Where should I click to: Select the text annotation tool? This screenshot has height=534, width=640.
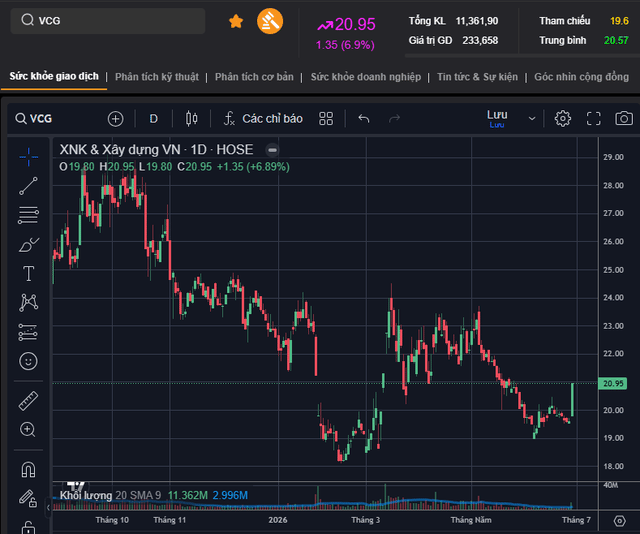coord(29,274)
